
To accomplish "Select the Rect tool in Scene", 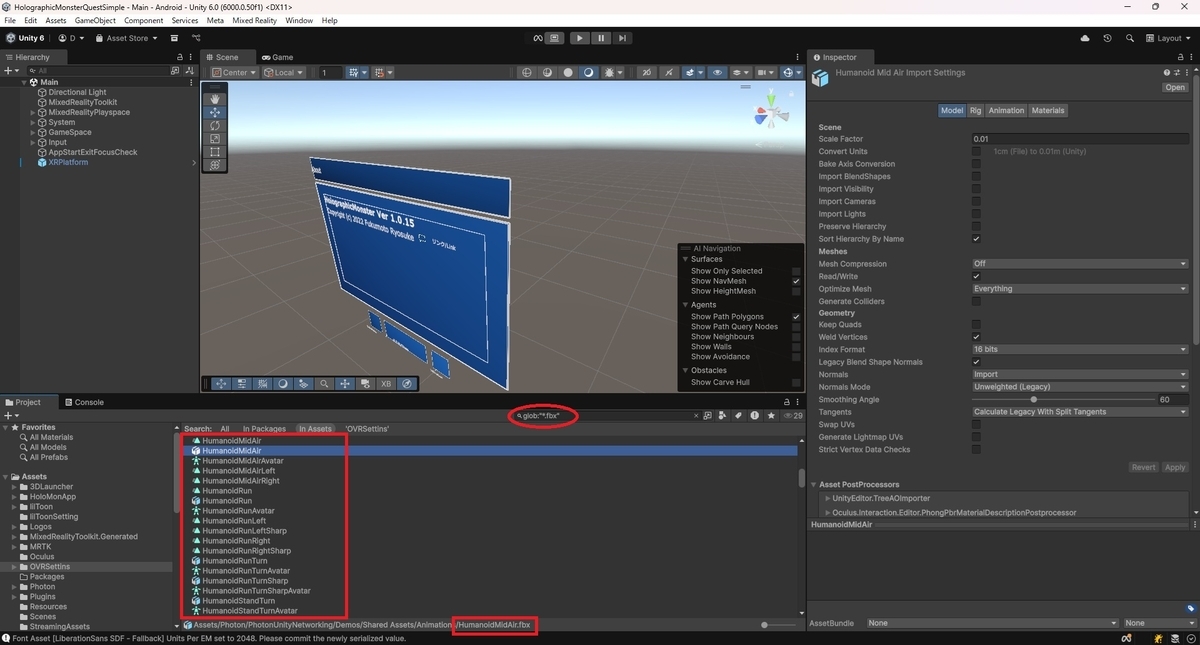I will (215, 152).
